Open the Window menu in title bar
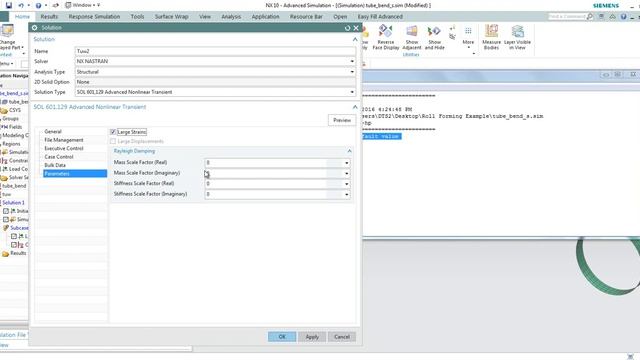 coord(82,5)
